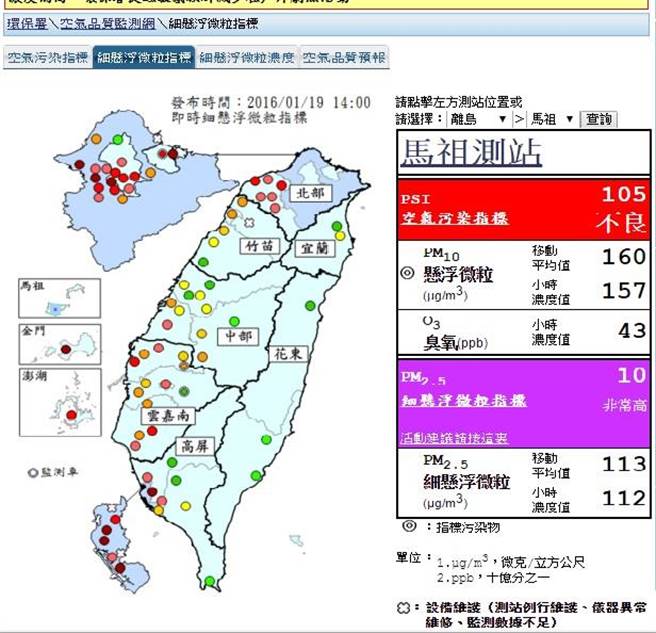This screenshot has width=656, height=633.
Task: Click the red PSI 105 不良 panel
Action: point(524,210)
